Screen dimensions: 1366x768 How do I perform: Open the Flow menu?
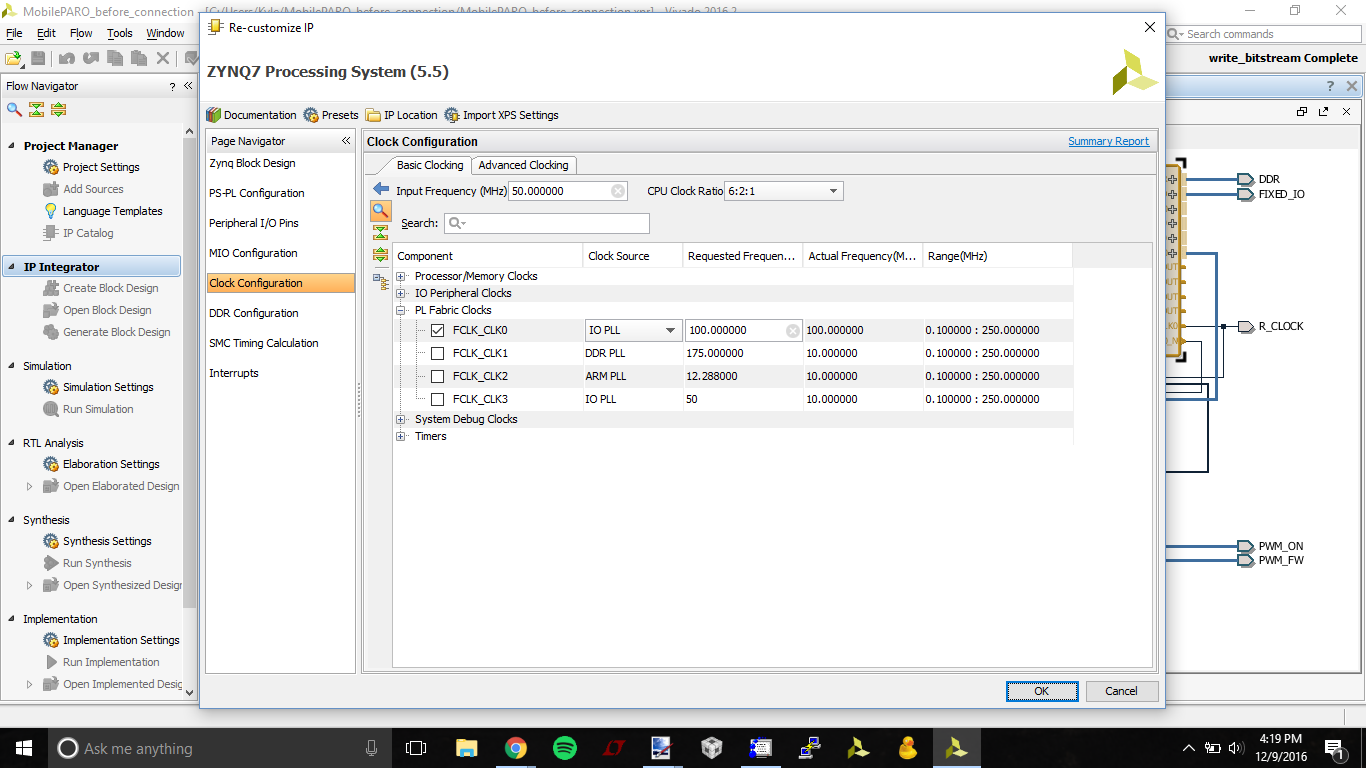click(x=81, y=33)
